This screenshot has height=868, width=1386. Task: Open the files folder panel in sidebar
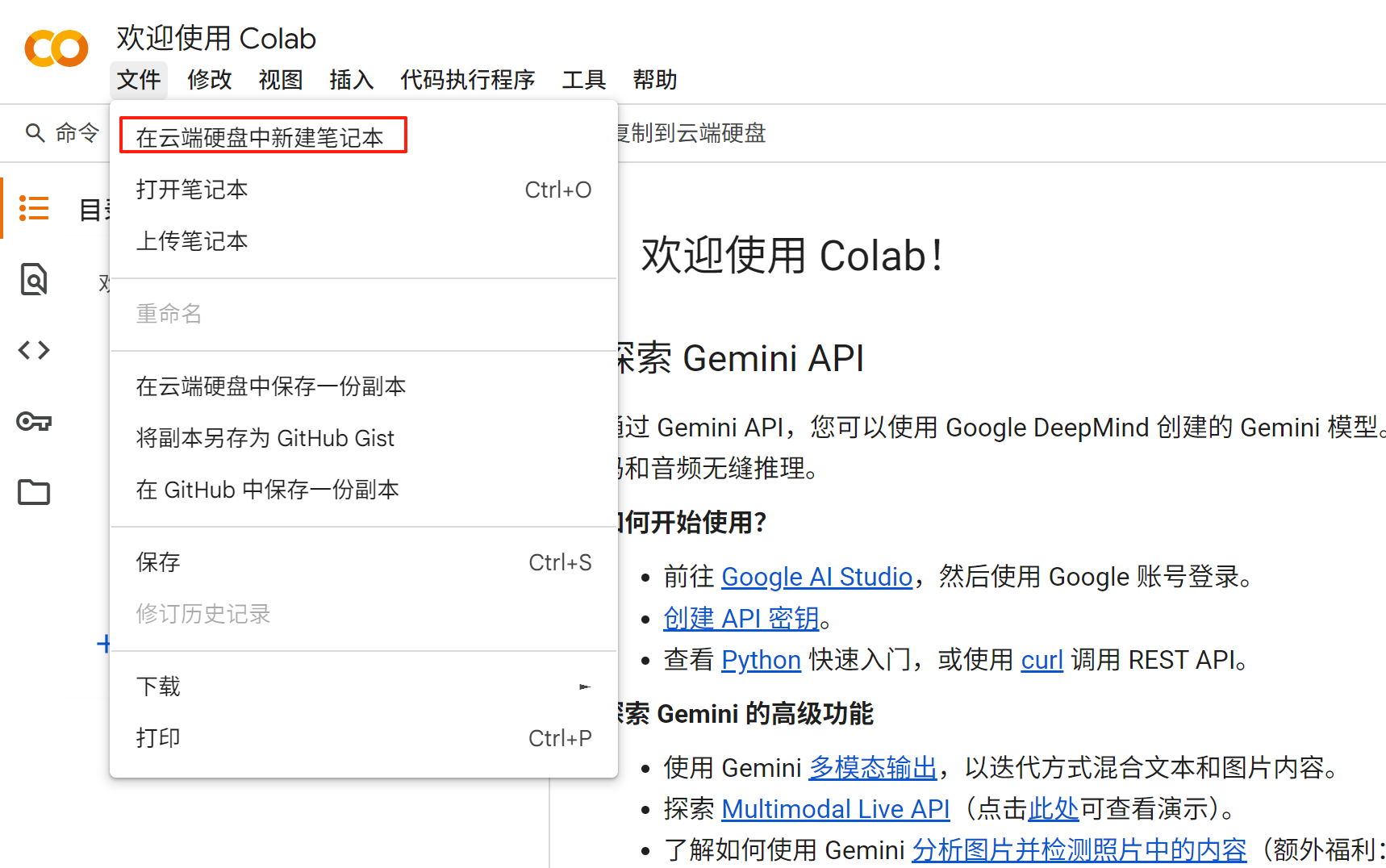click(x=33, y=491)
